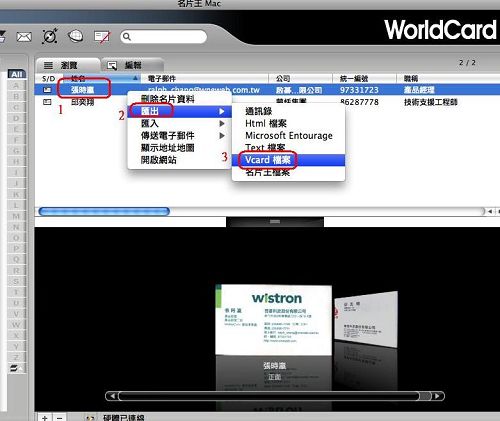This screenshot has width=500, height=421.
Task: Choose Vcard 檔案 from export submenu
Action: (288, 160)
